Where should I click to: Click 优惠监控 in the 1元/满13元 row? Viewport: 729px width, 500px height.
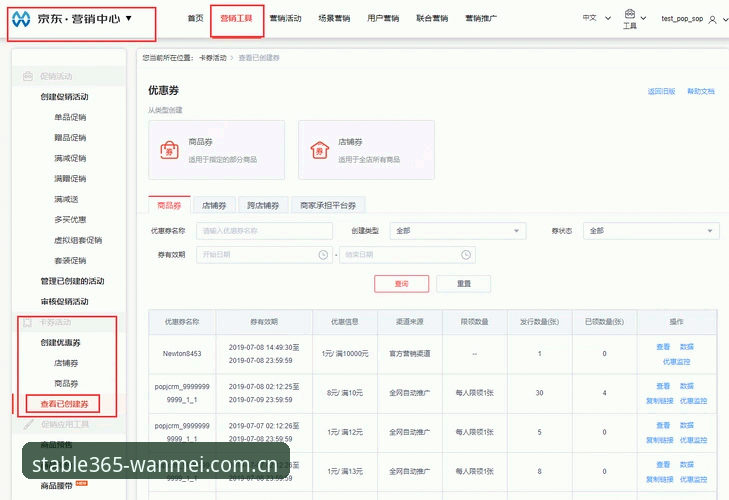[x=693, y=479]
